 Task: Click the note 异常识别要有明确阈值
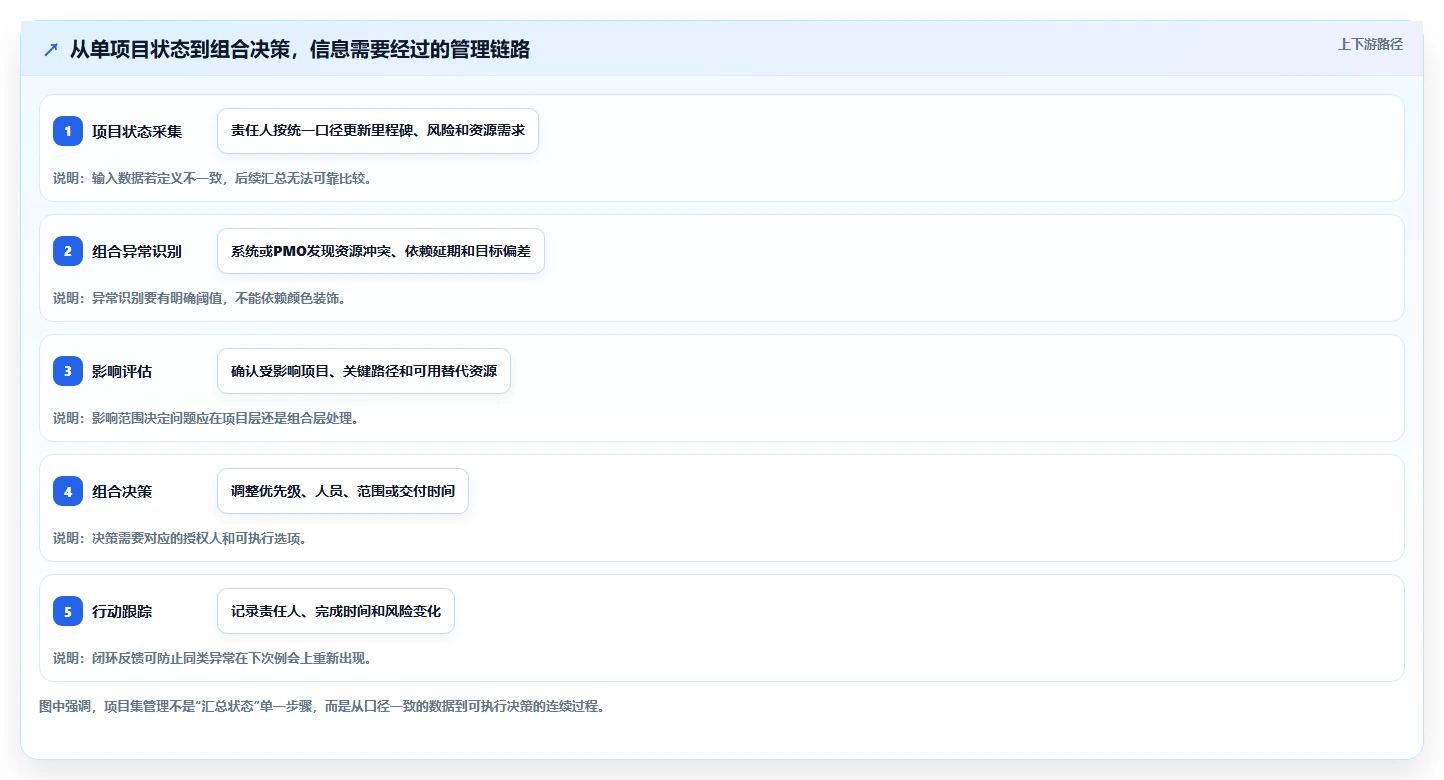click(199, 298)
